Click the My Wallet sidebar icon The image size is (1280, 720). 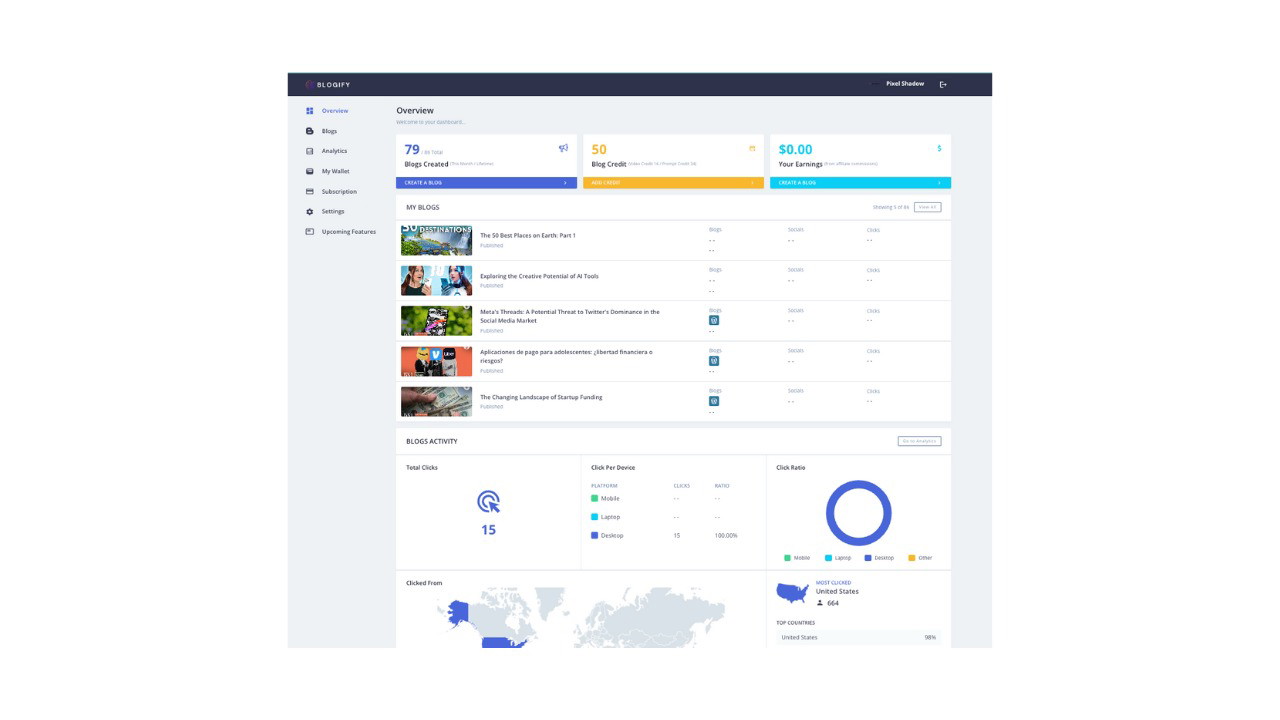pyautogui.click(x=309, y=171)
